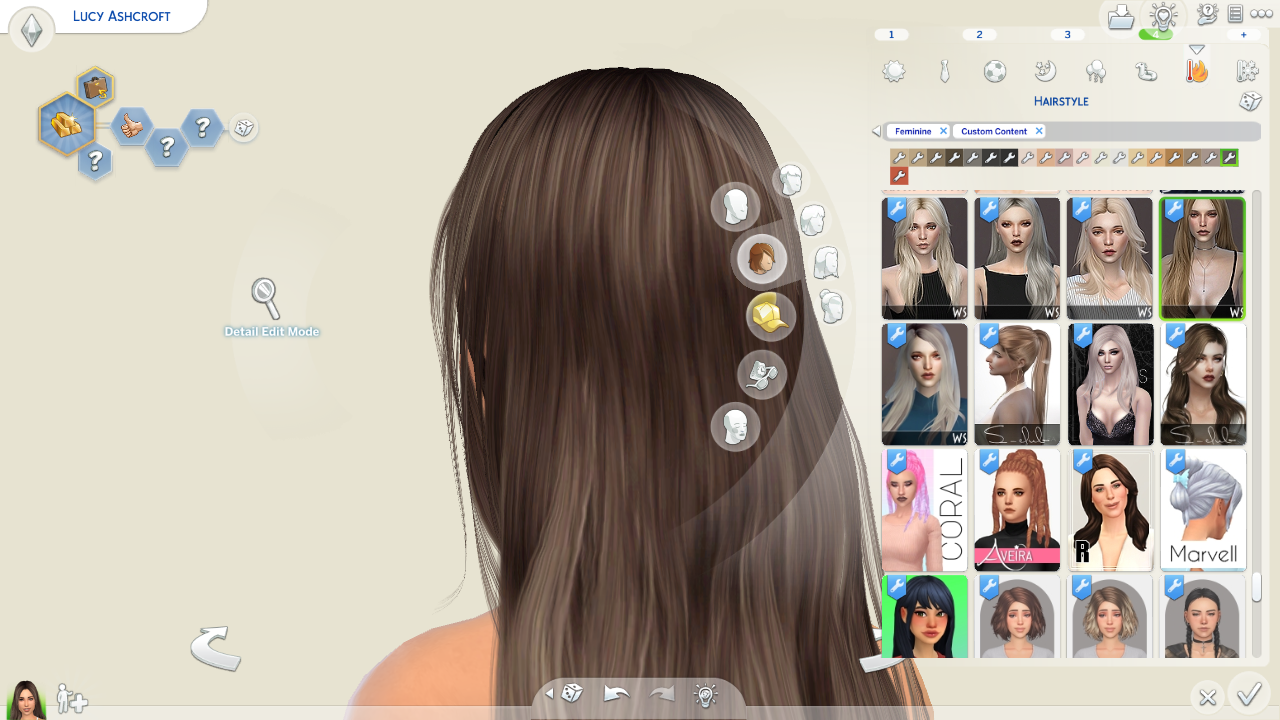The image size is (1280, 720).
Task: Remove the Custom Content filter
Action: (x=1039, y=131)
